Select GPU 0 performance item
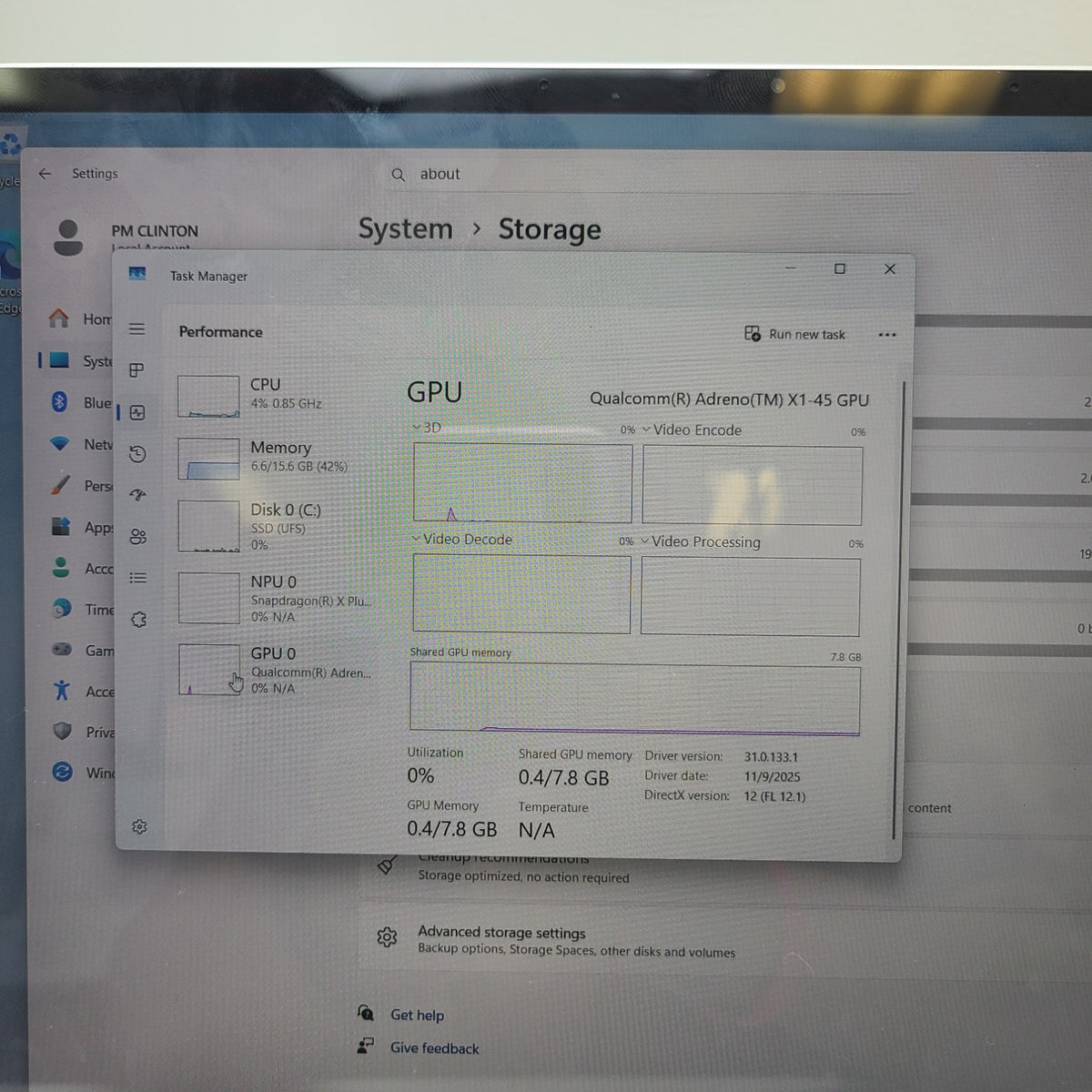The image size is (1092, 1092). click(276, 670)
